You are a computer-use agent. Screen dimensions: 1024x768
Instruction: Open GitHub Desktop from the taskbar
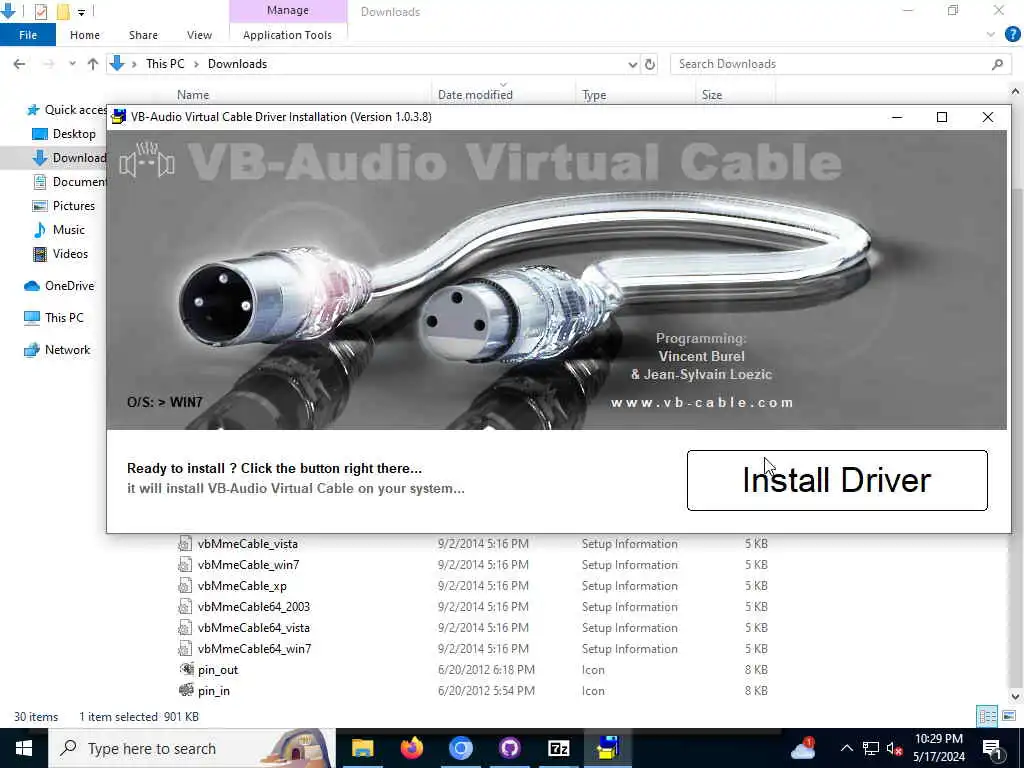509,748
